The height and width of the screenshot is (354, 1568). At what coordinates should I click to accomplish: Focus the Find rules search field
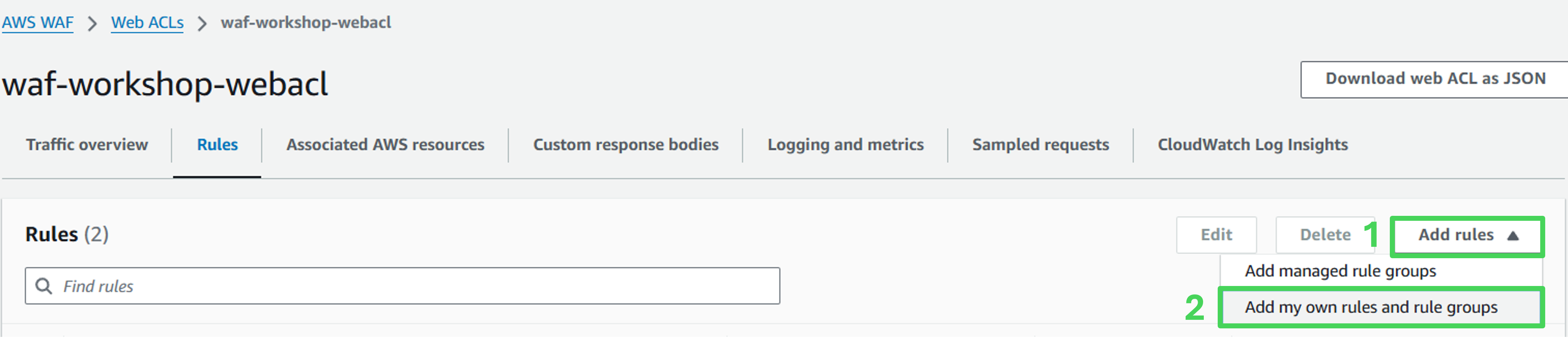coord(414,286)
